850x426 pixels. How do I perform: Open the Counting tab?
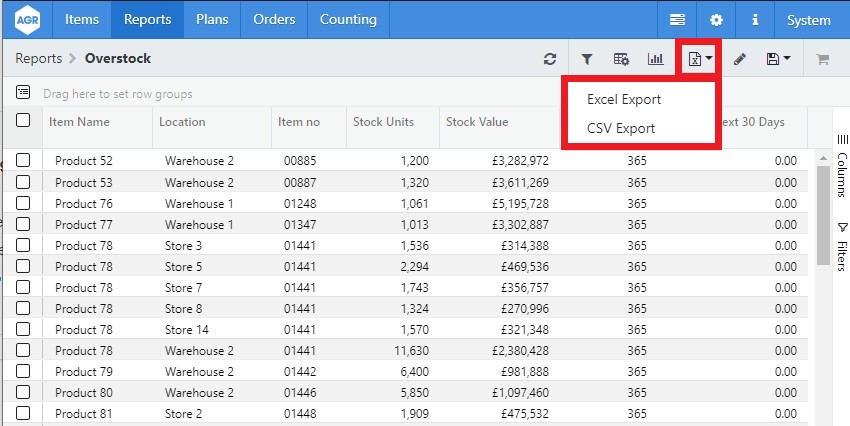pyautogui.click(x=348, y=20)
